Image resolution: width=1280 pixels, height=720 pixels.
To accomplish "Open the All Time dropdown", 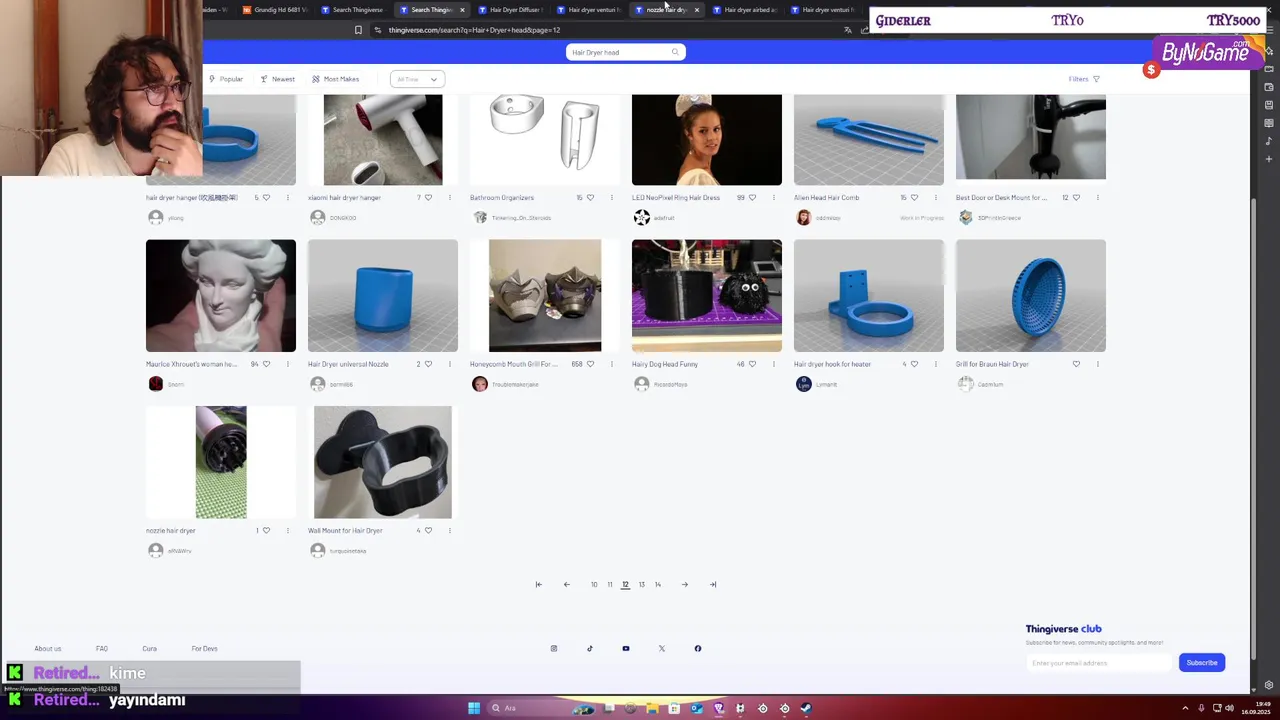I will point(417,79).
